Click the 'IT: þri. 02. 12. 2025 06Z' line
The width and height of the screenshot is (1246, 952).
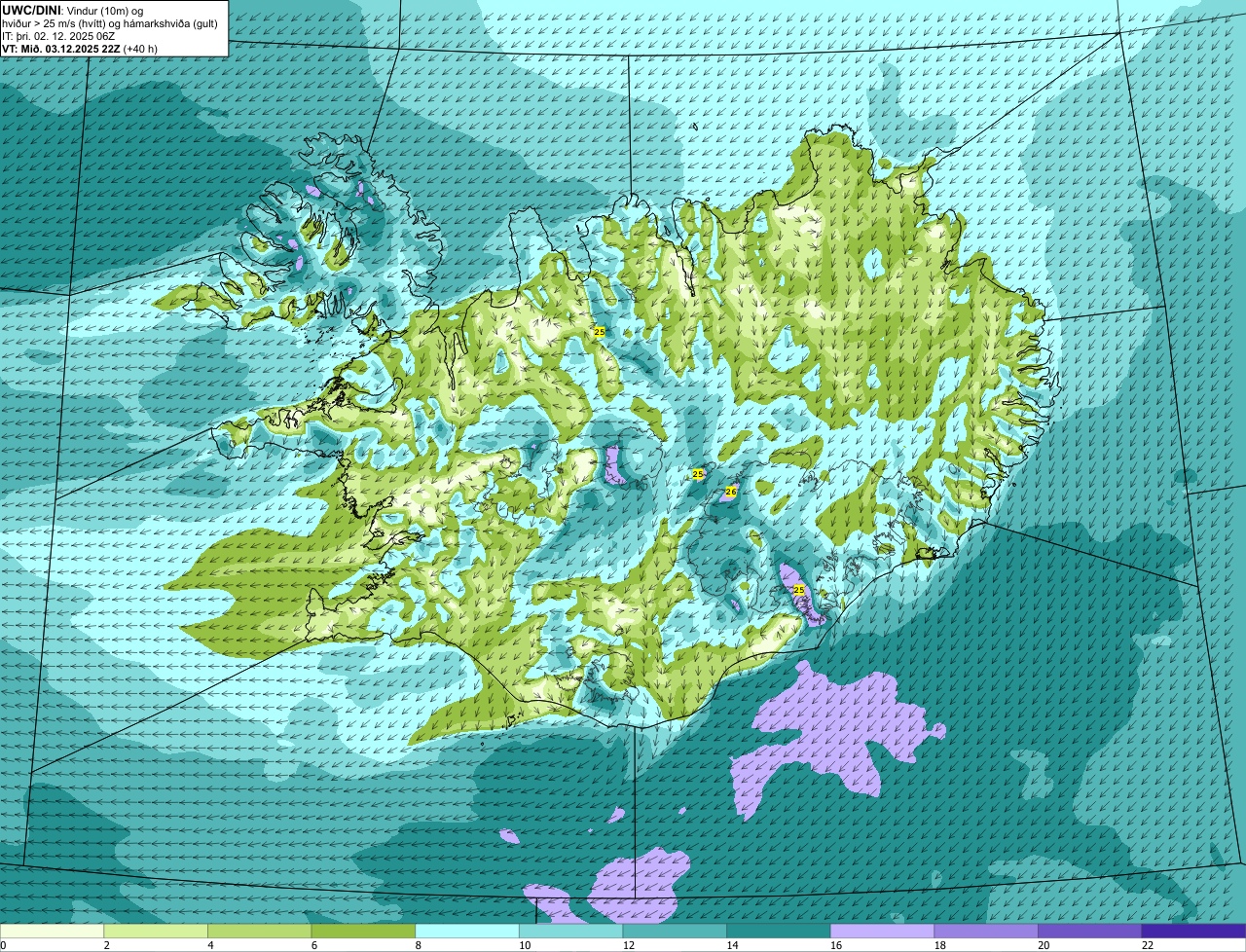[x=59, y=36]
